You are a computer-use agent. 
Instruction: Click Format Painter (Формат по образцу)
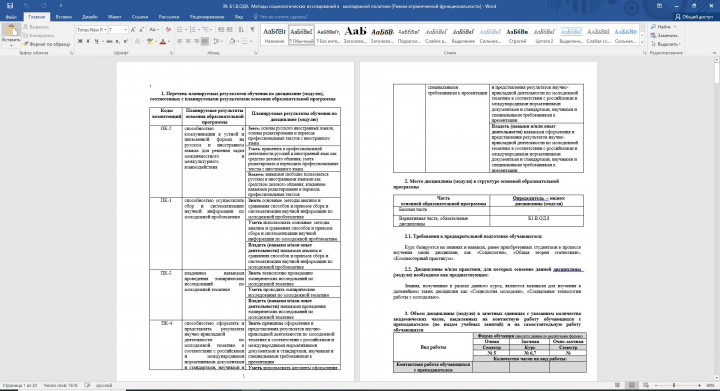[46, 44]
